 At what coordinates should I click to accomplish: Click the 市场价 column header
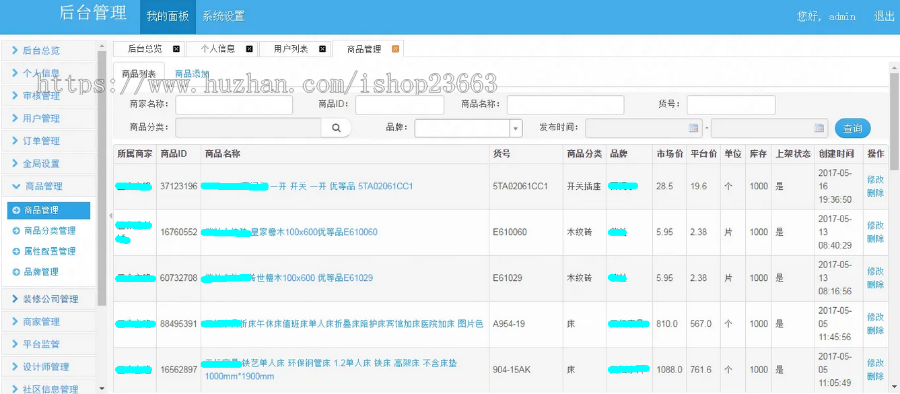[x=670, y=154]
